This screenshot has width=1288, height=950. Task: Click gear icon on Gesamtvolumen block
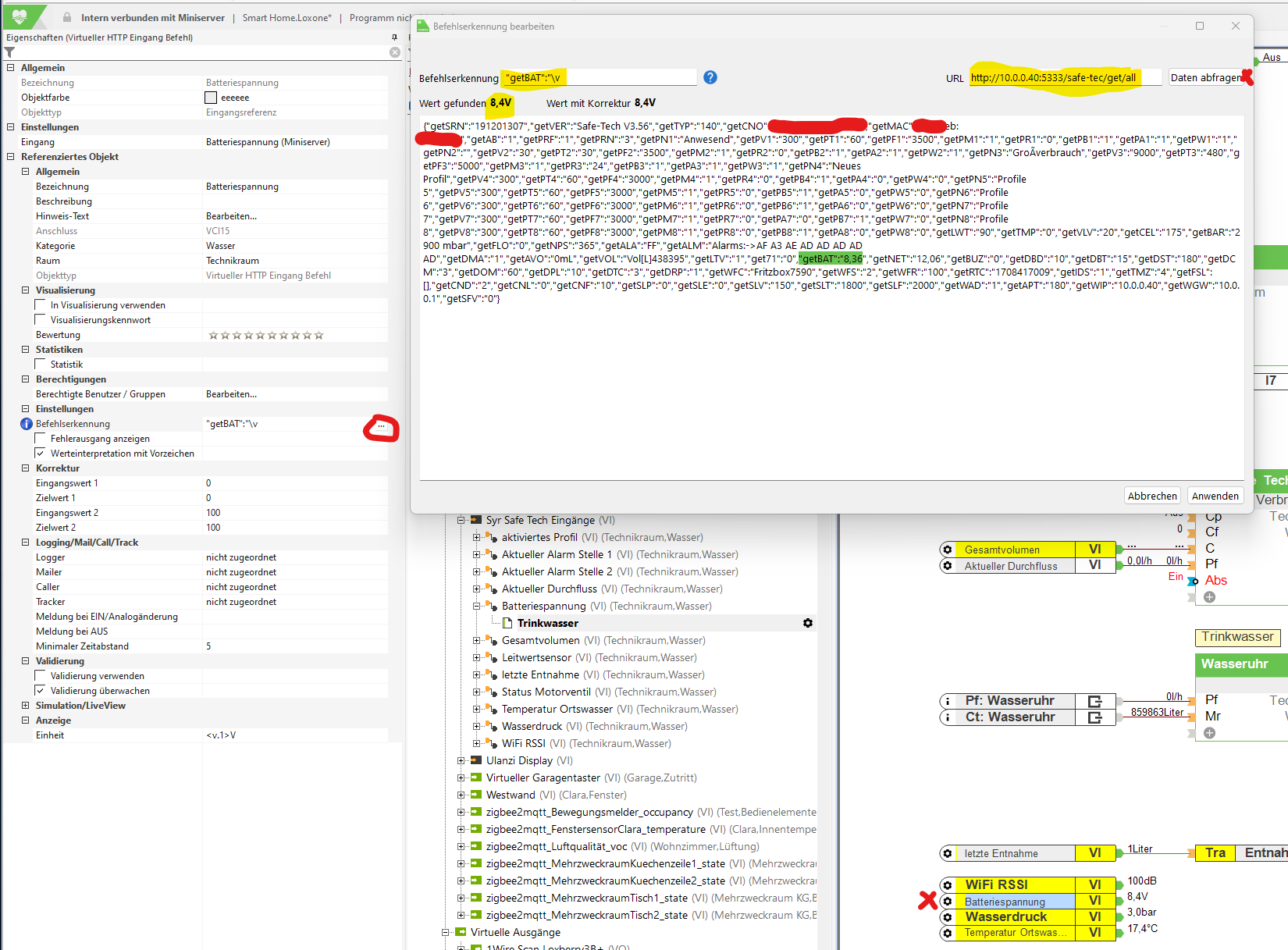[x=948, y=550]
